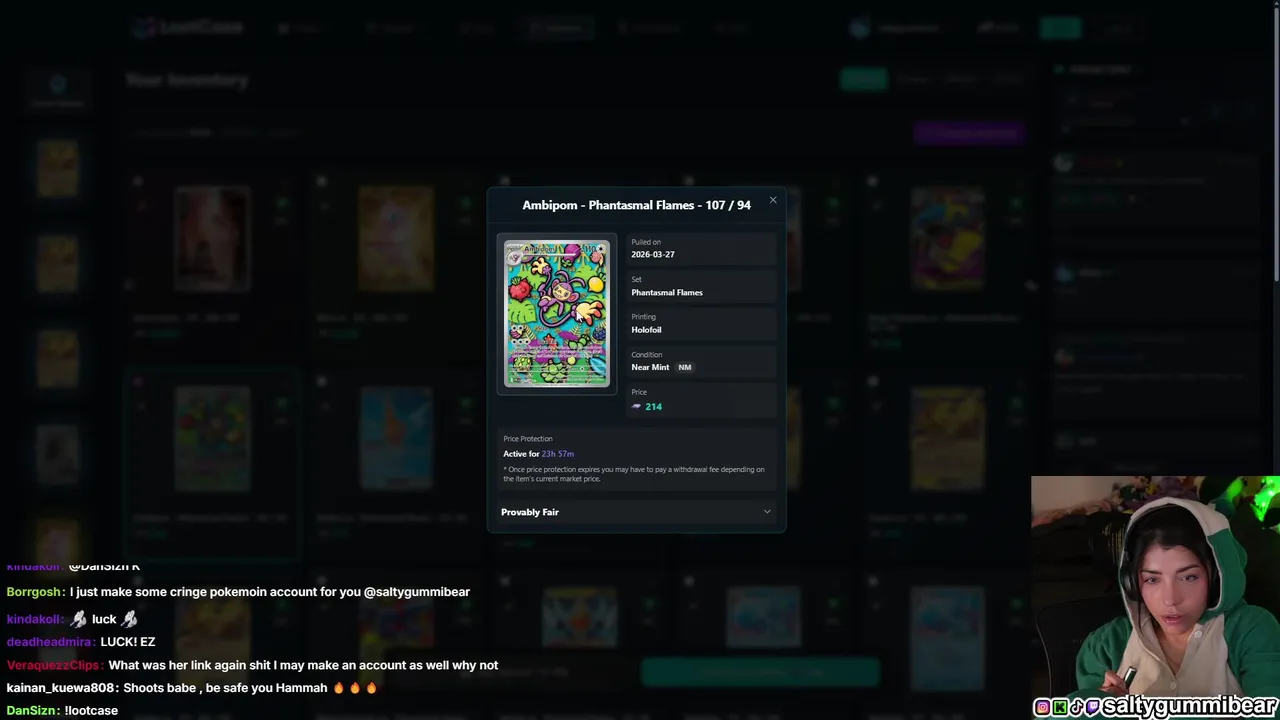This screenshot has height=720, width=1280.
Task: Close the Ambipom card details dialog
Action: [x=773, y=200]
